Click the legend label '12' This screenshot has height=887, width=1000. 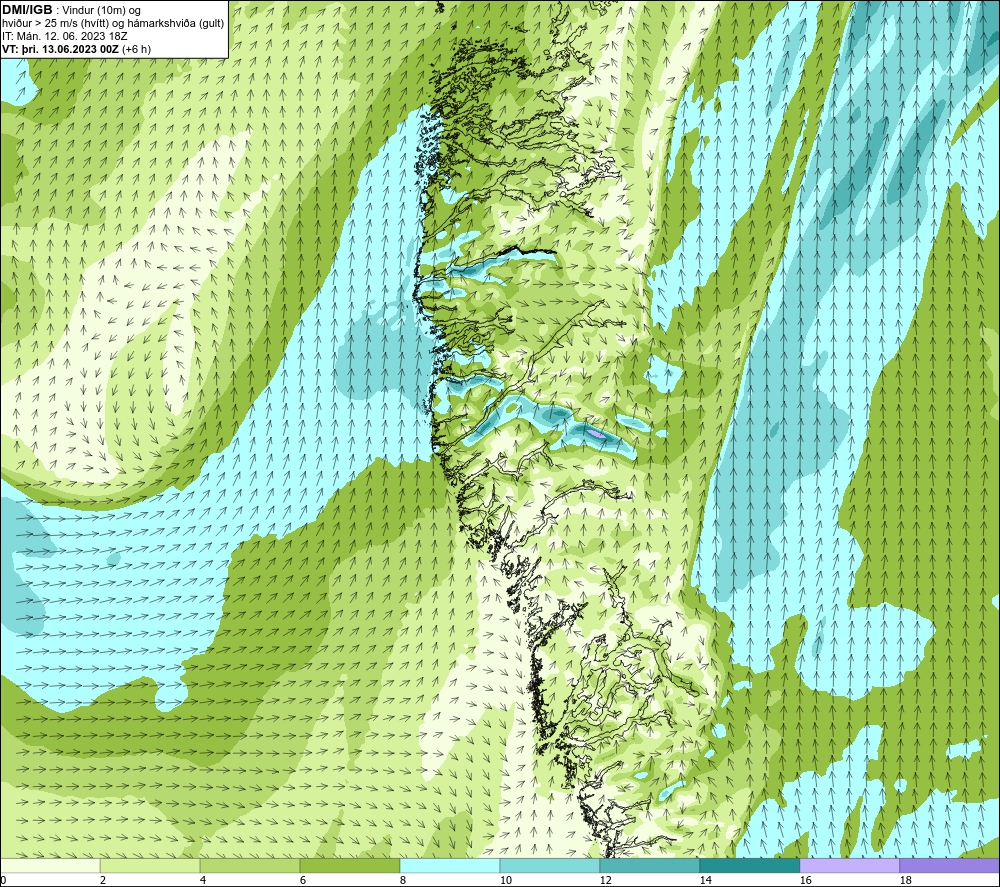point(605,881)
